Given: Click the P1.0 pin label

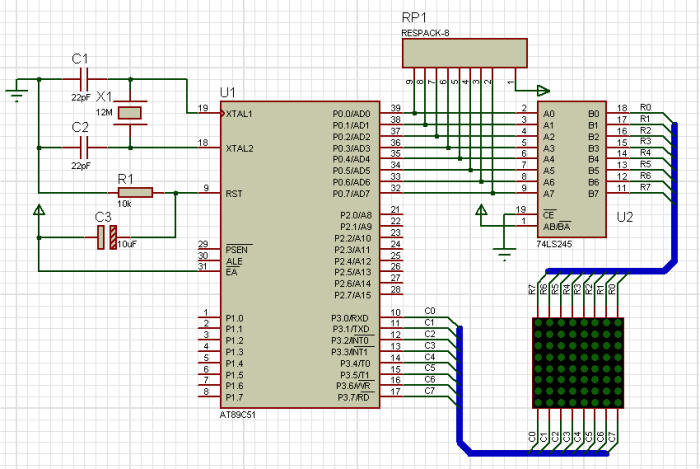Looking at the screenshot, I should tap(234, 318).
